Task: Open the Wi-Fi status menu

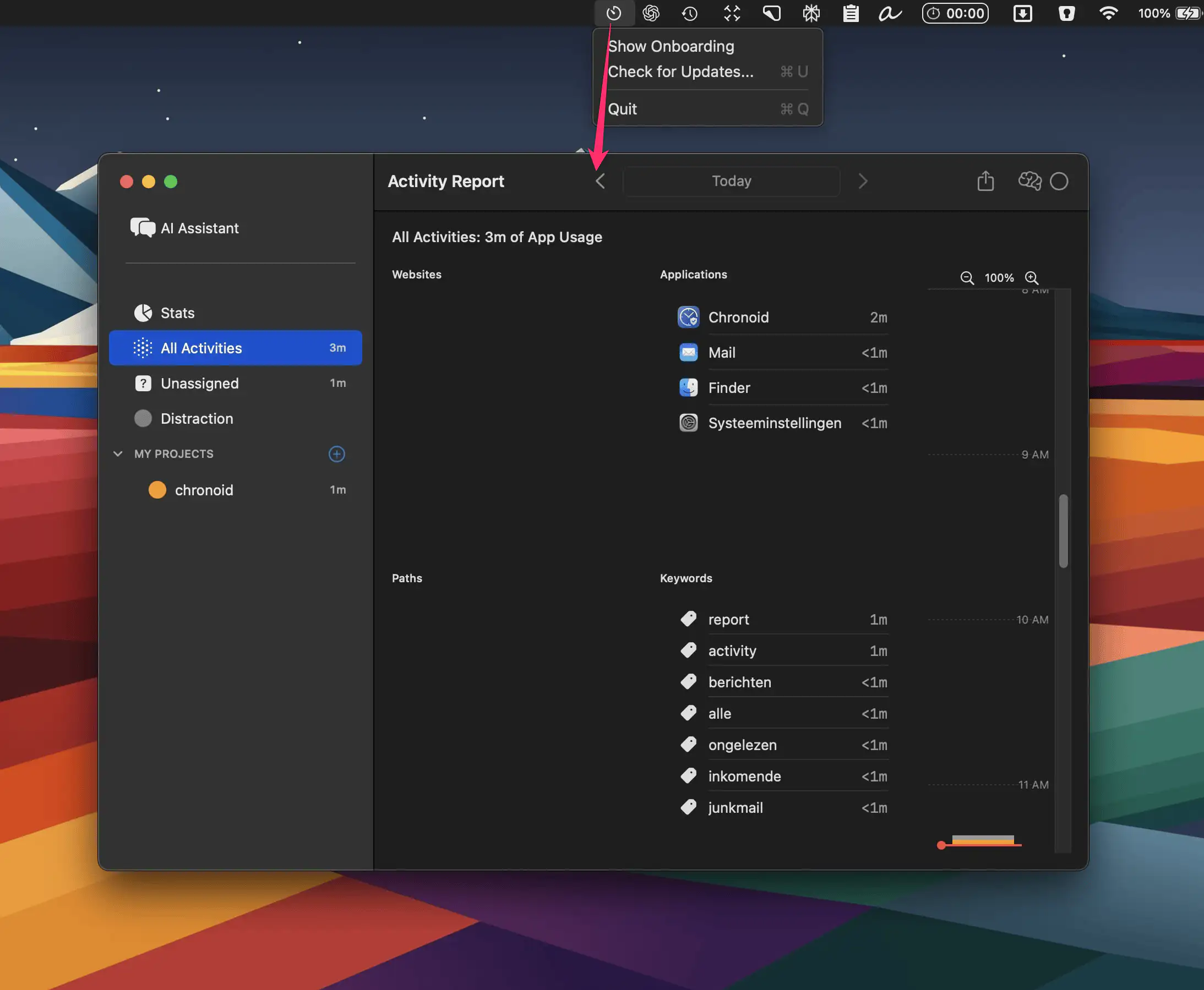Action: pos(1108,13)
